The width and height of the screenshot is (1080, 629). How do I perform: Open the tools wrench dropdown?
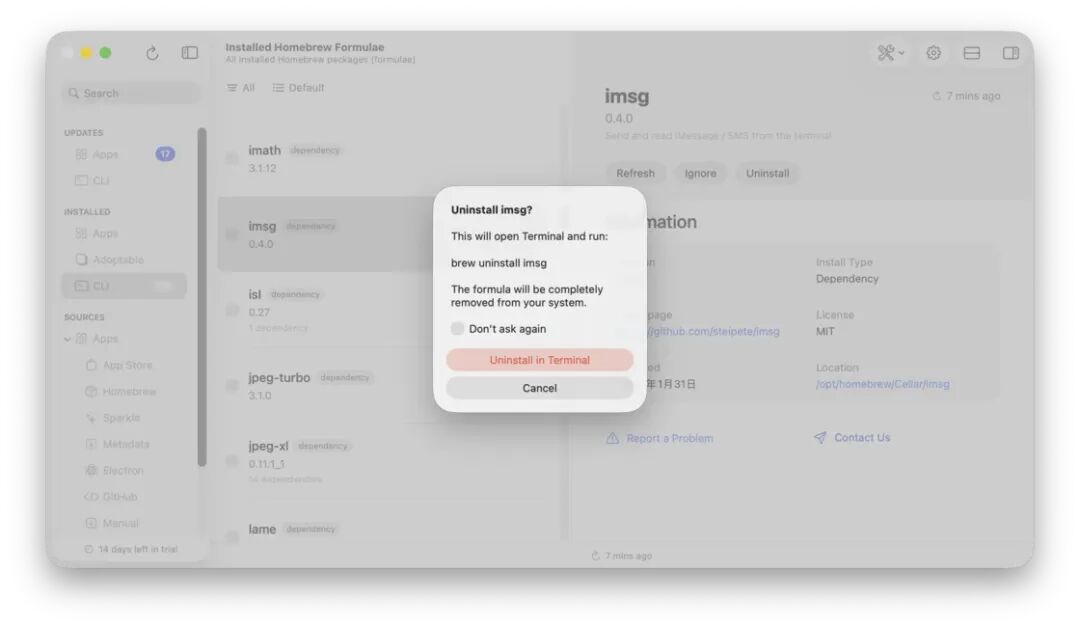(x=891, y=52)
